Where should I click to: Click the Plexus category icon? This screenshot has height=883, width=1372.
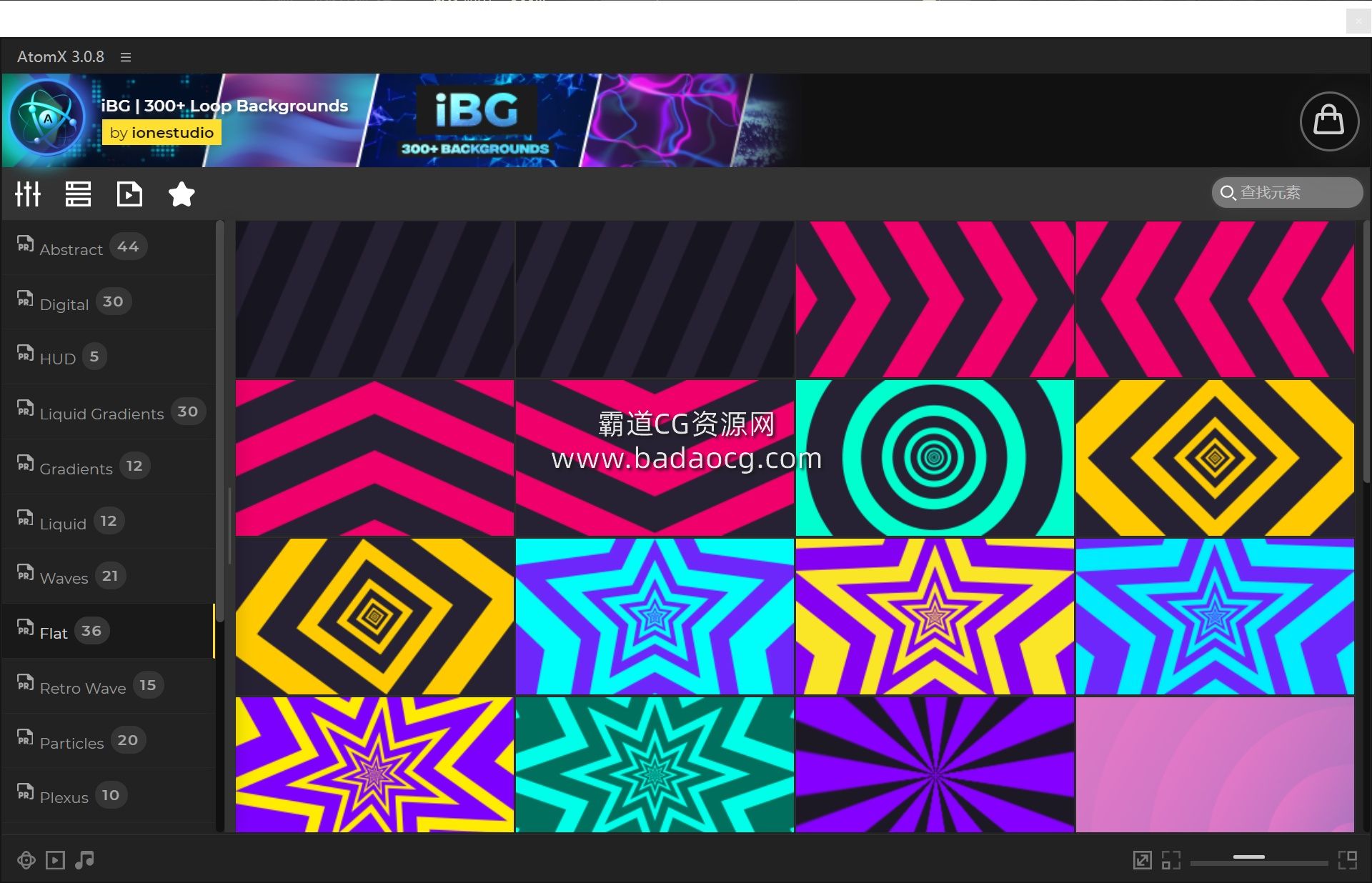[x=25, y=792]
